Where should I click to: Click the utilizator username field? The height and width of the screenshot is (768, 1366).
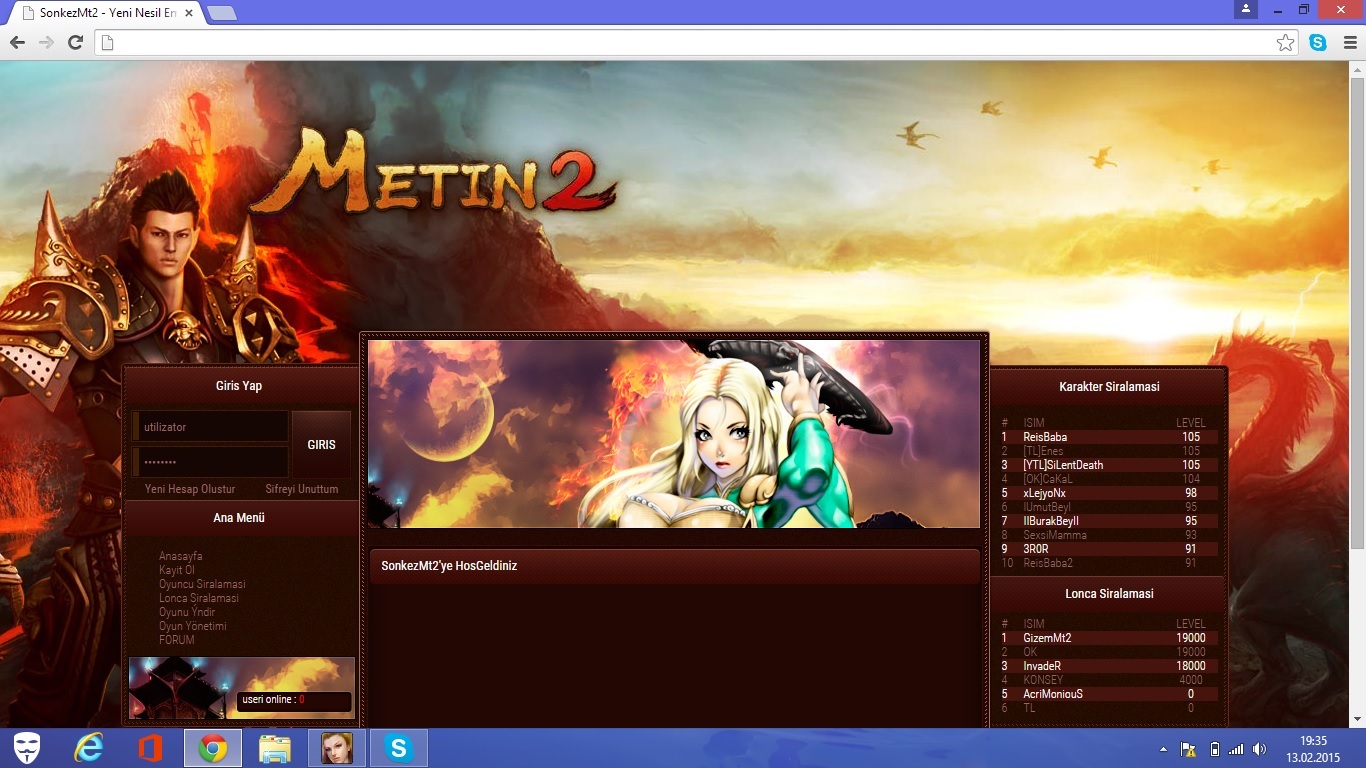coord(210,427)
